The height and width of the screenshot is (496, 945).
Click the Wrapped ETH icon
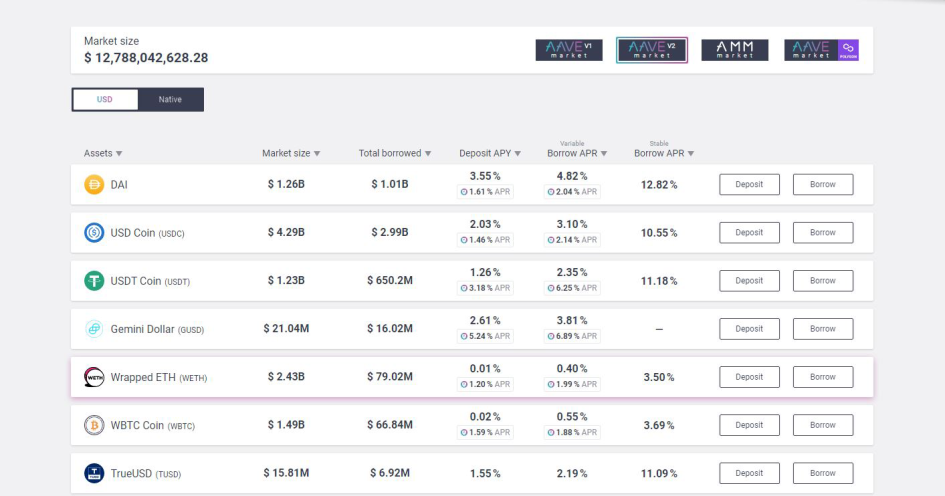click(x=94, y=377)
